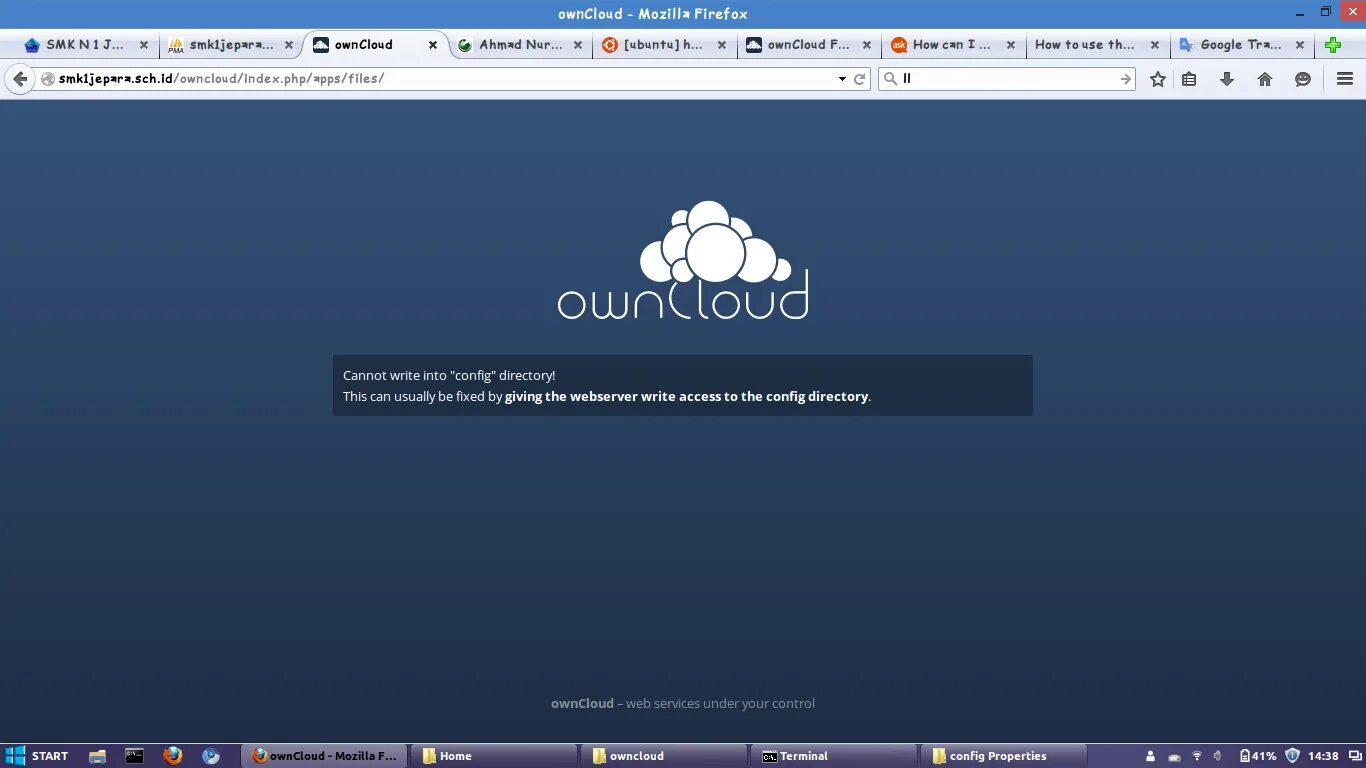Click the ownCloud cloud logo

[683, 260]
